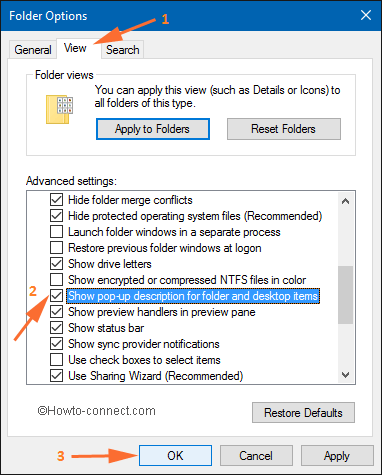This screenshot has width=382, height=475.
Task: Toggle Hide protected operating system files
Action: pos(56,216)
